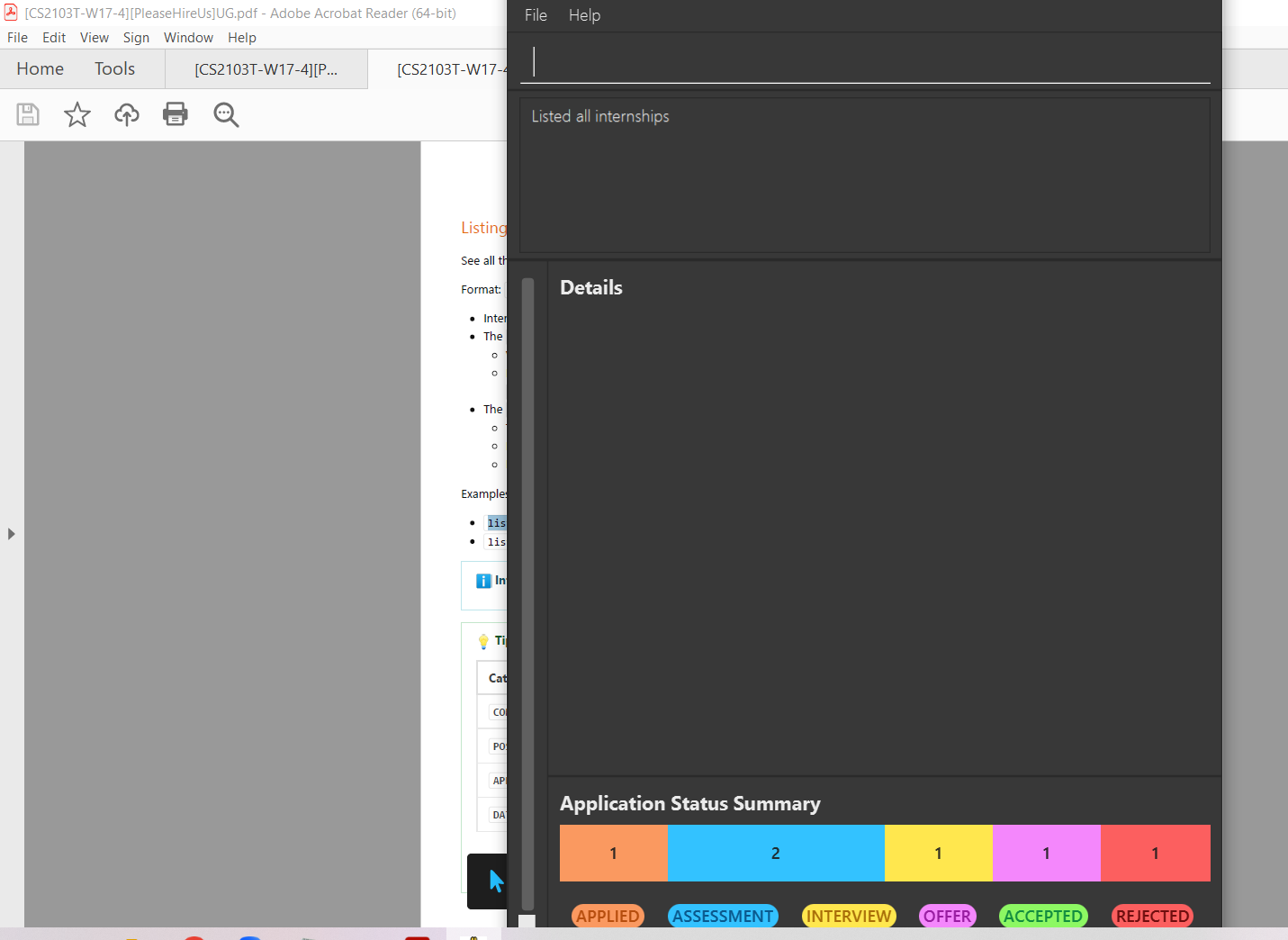Screen dimensions: 1288x940
Task: Switch to the Tools tab in Acrobat
Action: coord(114,69)
